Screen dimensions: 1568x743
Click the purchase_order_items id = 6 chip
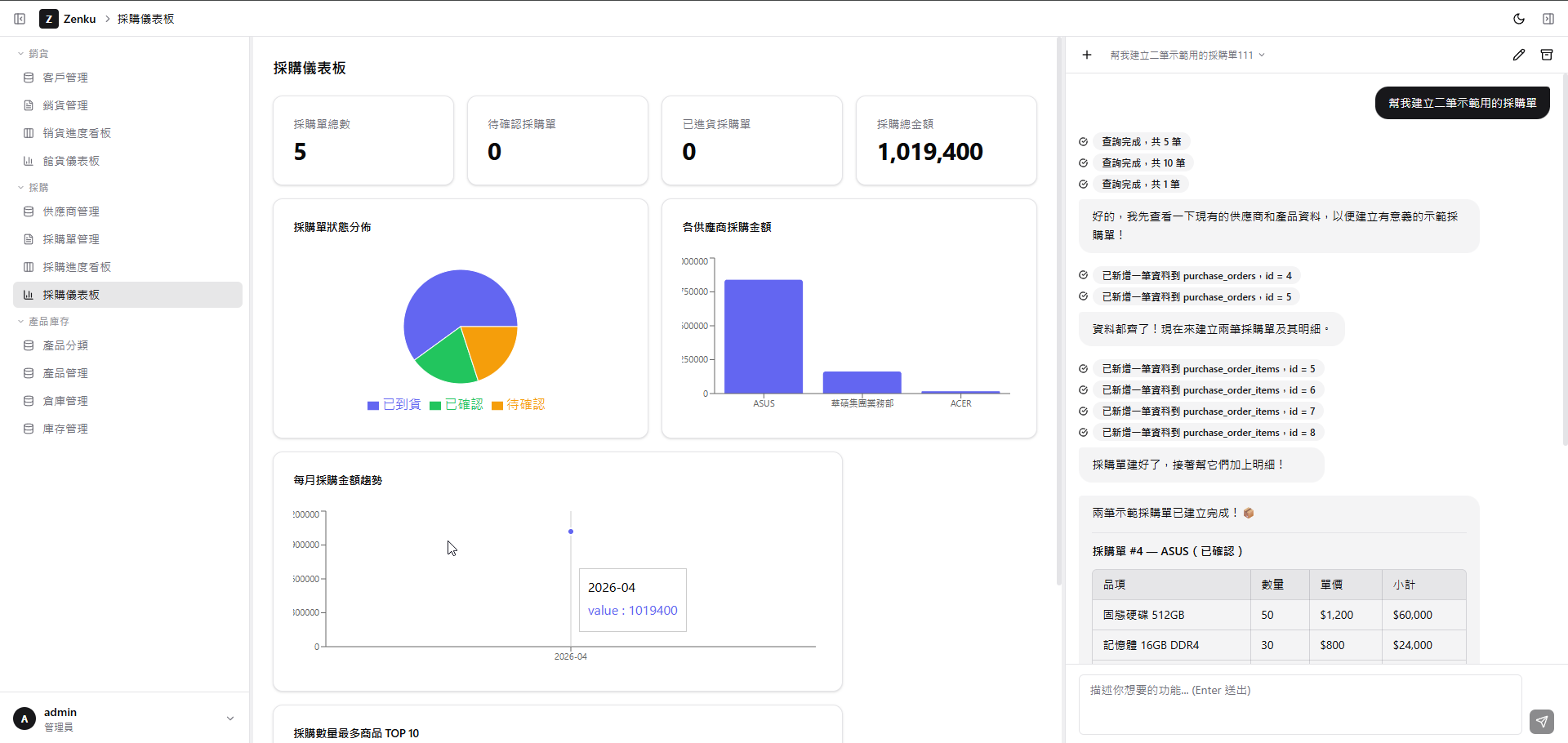(x=1209, y=389)
